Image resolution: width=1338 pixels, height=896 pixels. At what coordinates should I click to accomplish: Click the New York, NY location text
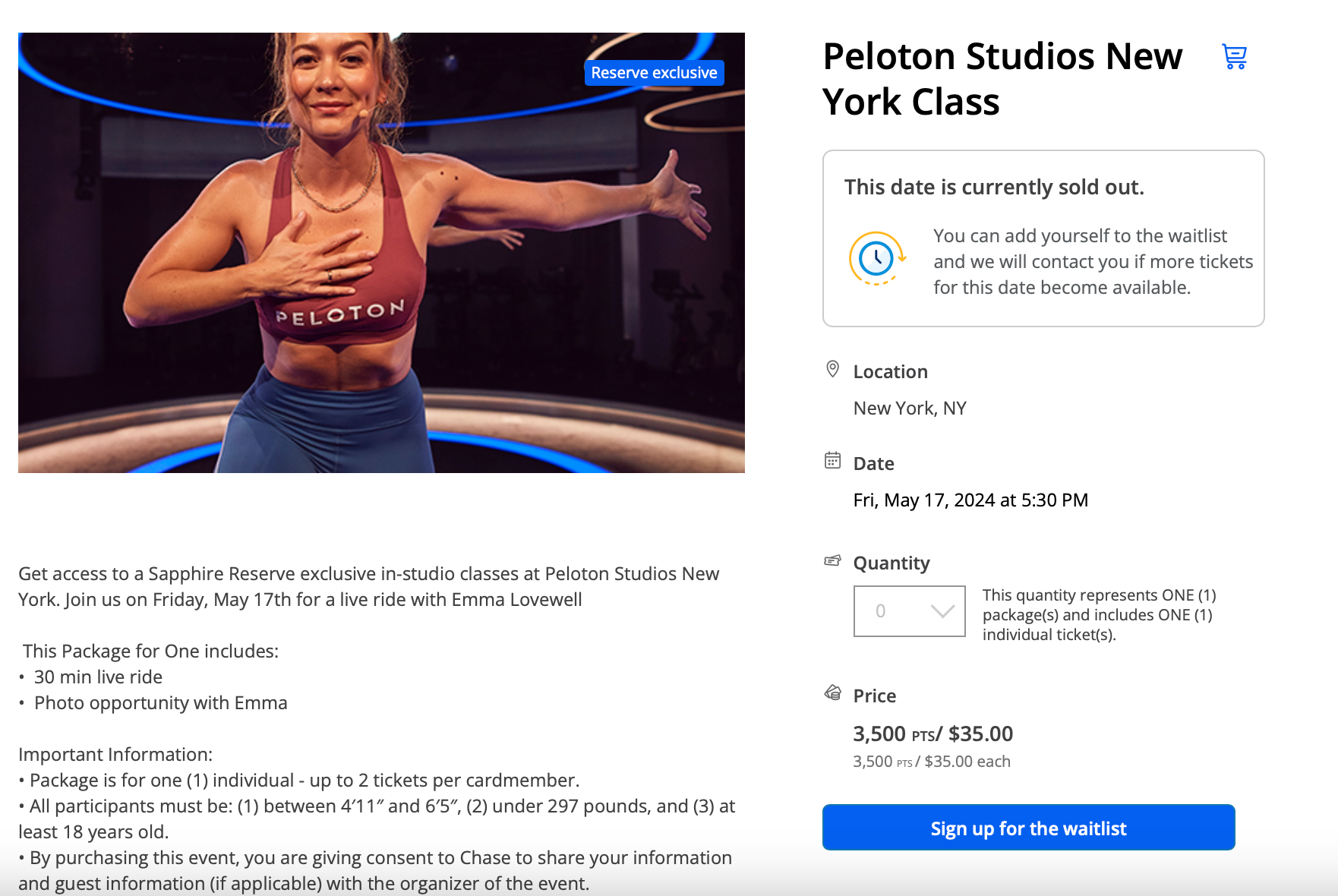coord(910,409)
